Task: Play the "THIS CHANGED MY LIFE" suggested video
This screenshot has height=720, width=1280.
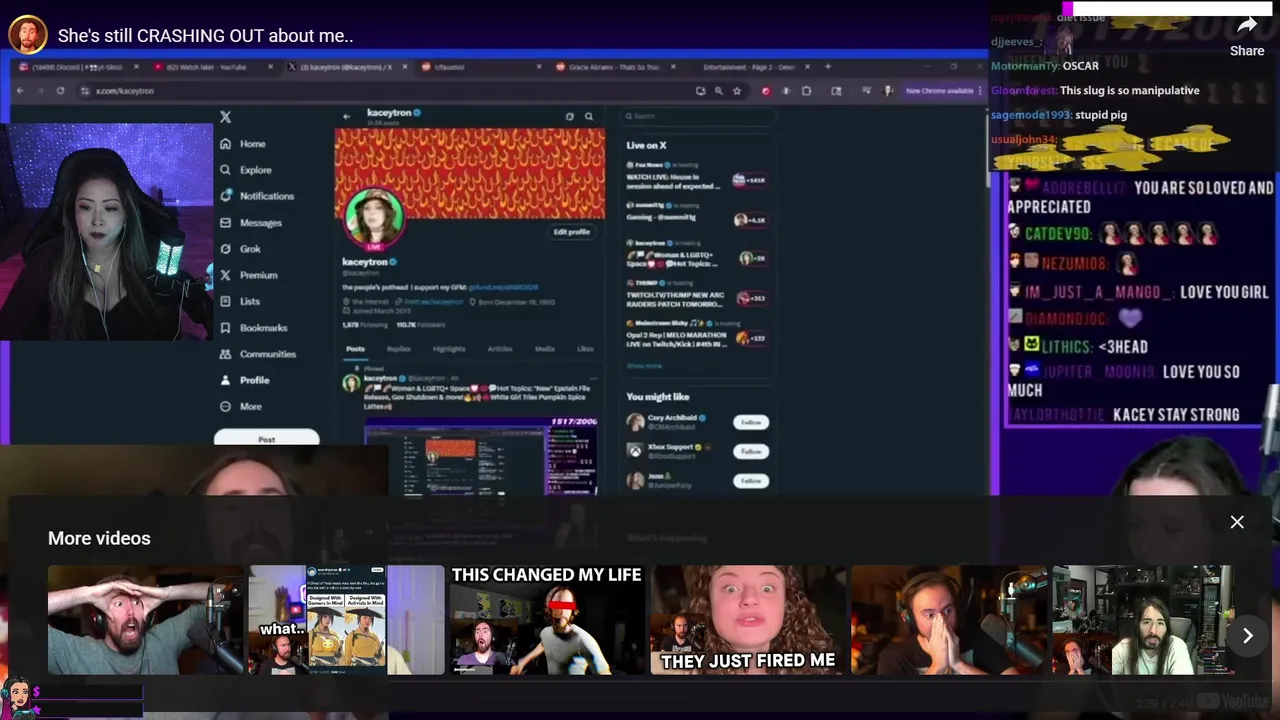Action: click(x=548, y=620)
